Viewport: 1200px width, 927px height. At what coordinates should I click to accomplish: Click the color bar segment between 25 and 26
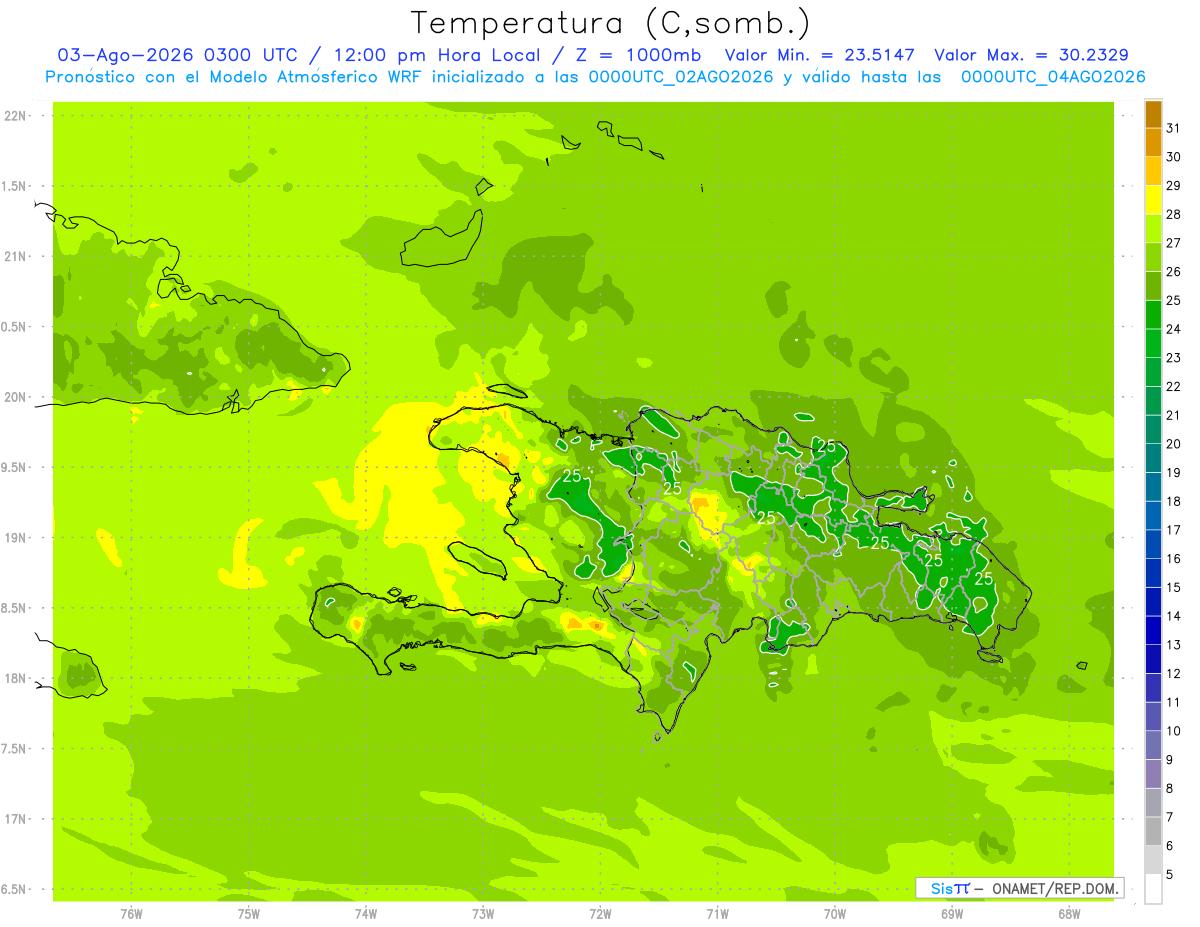[1153, 286]
